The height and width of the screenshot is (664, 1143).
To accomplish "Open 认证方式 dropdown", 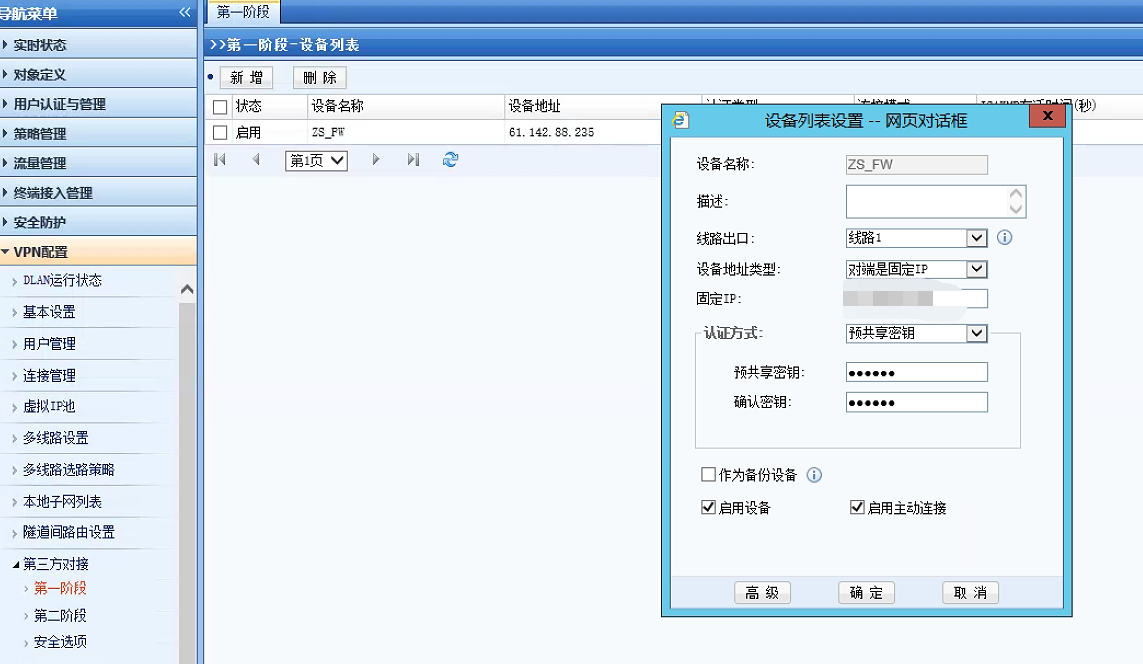I will tap(977, 333).
